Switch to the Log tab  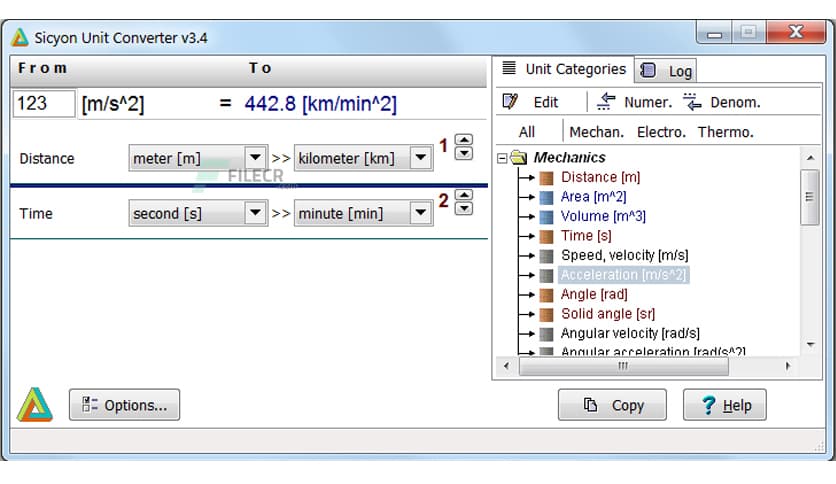(665, 71)
